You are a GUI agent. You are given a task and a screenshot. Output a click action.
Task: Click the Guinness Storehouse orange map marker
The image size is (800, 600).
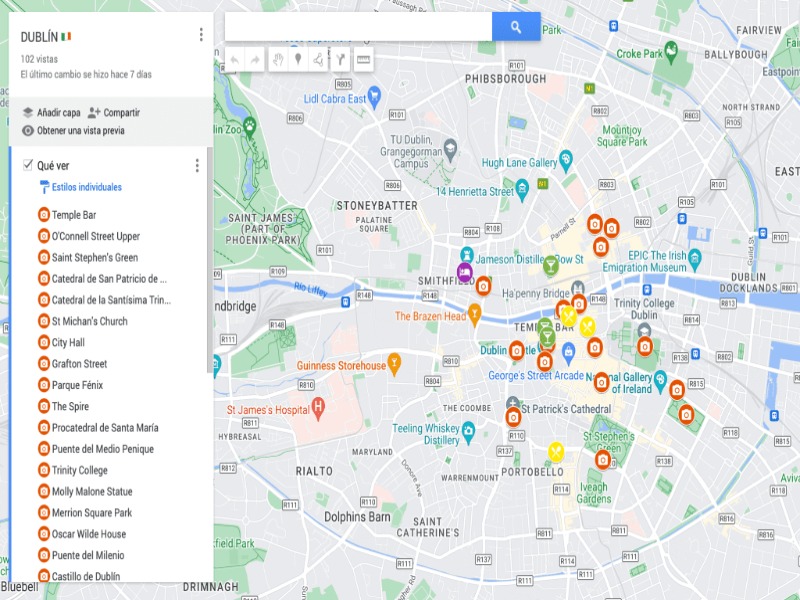pos(394,363)
